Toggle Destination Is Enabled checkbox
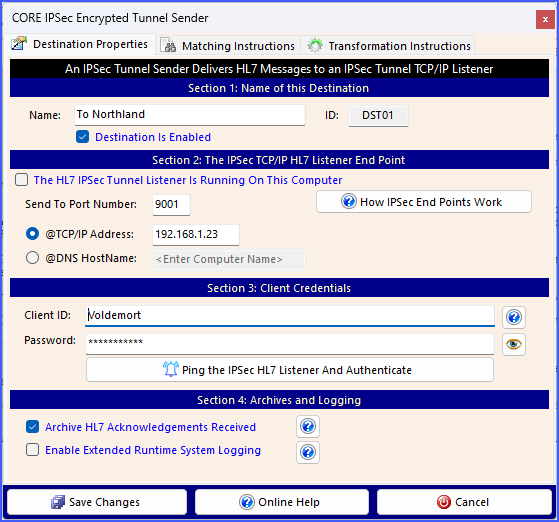Screen dimensions: 559x522 [82, 137]
